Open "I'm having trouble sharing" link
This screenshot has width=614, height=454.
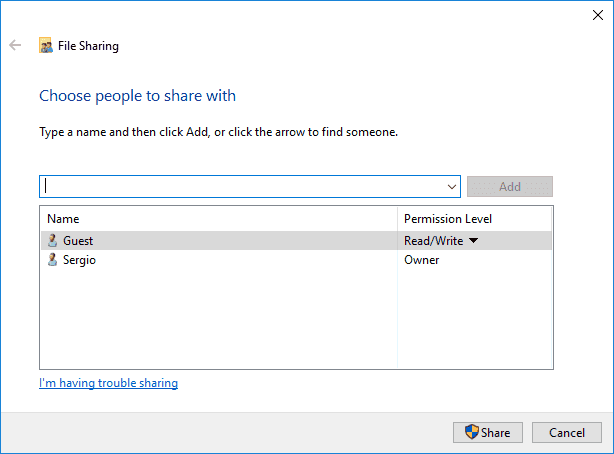(x=108, y=383)
